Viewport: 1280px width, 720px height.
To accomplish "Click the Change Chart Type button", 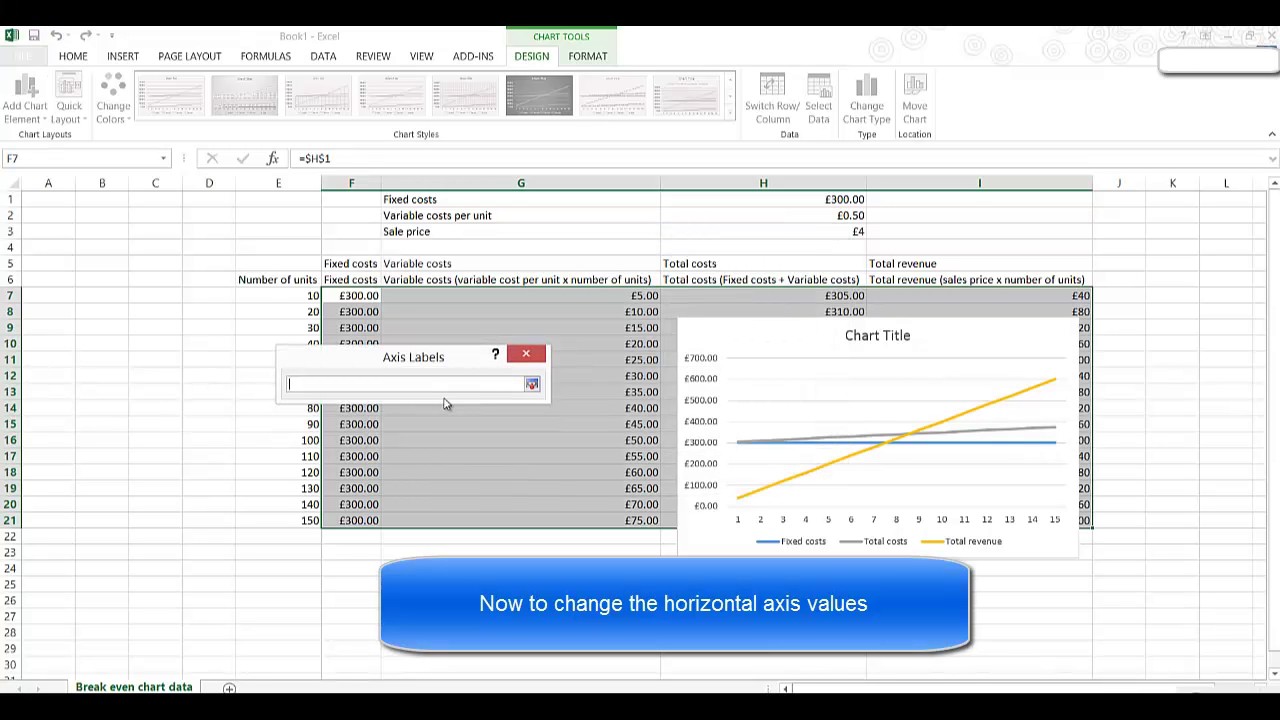I will click(866, 99).
